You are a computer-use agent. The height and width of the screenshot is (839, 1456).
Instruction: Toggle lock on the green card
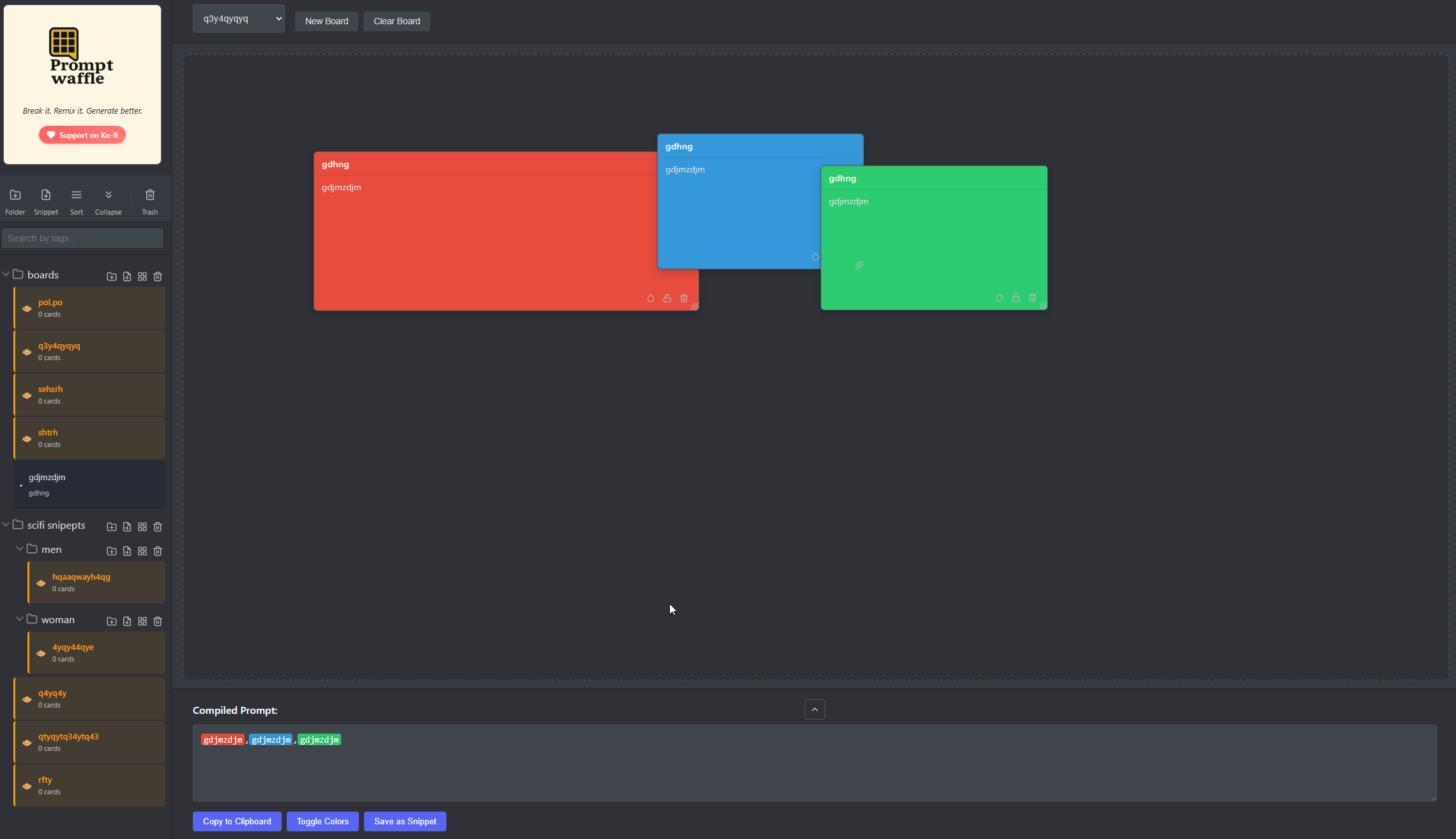click(x=1016, y=298)
